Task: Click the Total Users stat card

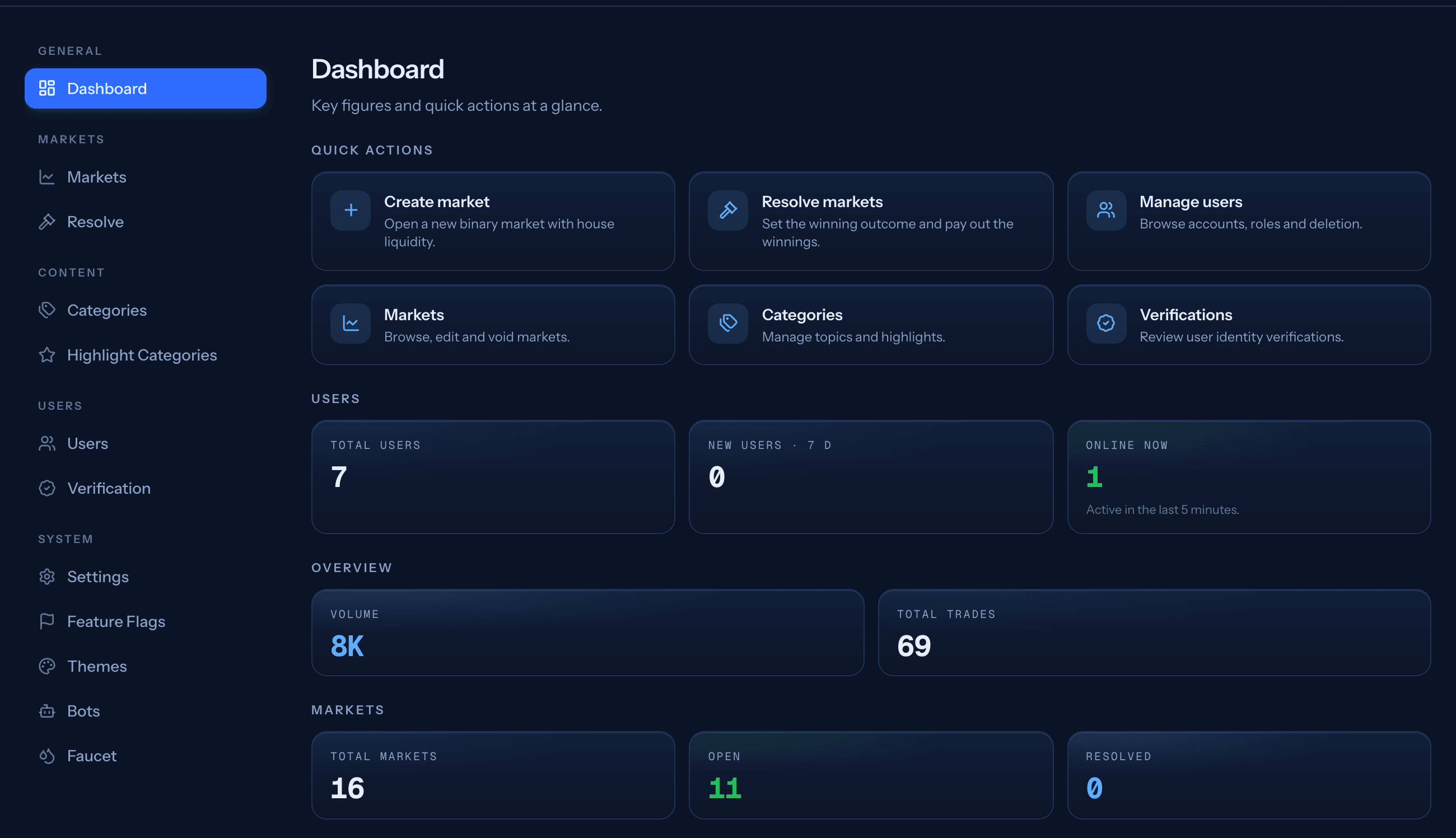Action: click(493, 476)
